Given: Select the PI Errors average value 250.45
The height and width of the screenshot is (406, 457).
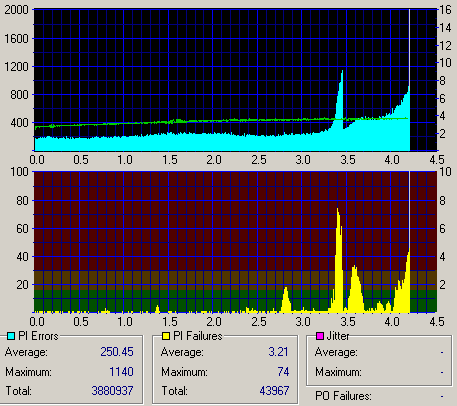Looking at the screenshot, I should click(117, 352).
